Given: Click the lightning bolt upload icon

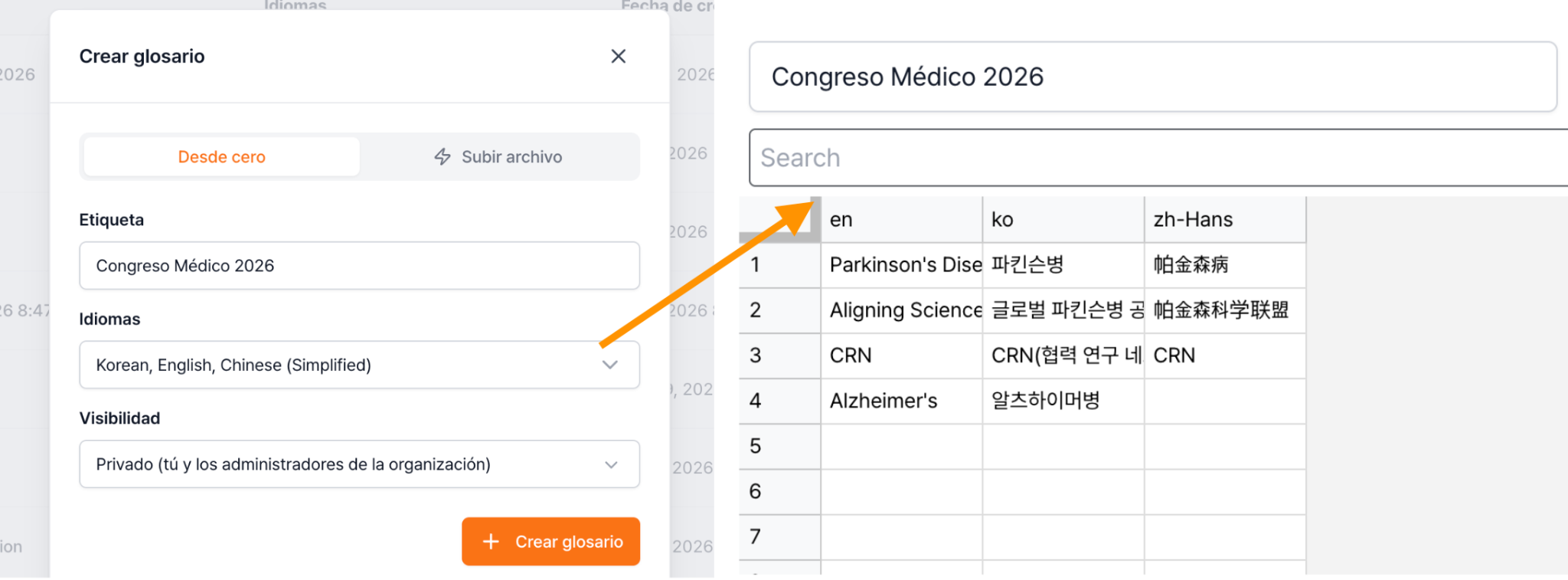Looking at the screenshot, I should coord(443,156).
